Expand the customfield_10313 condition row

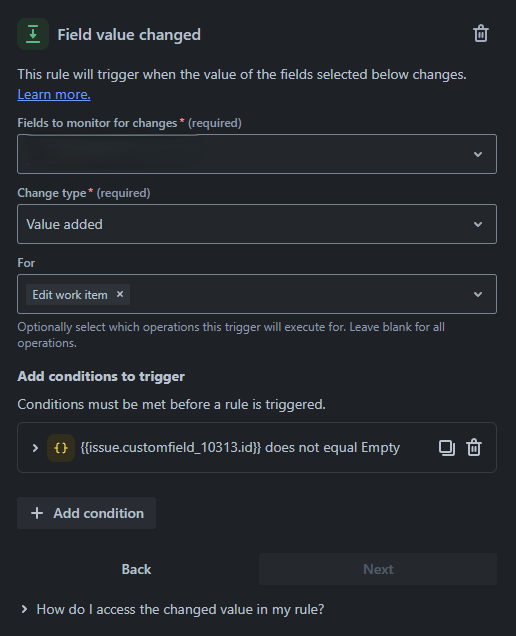click(35, 448)
